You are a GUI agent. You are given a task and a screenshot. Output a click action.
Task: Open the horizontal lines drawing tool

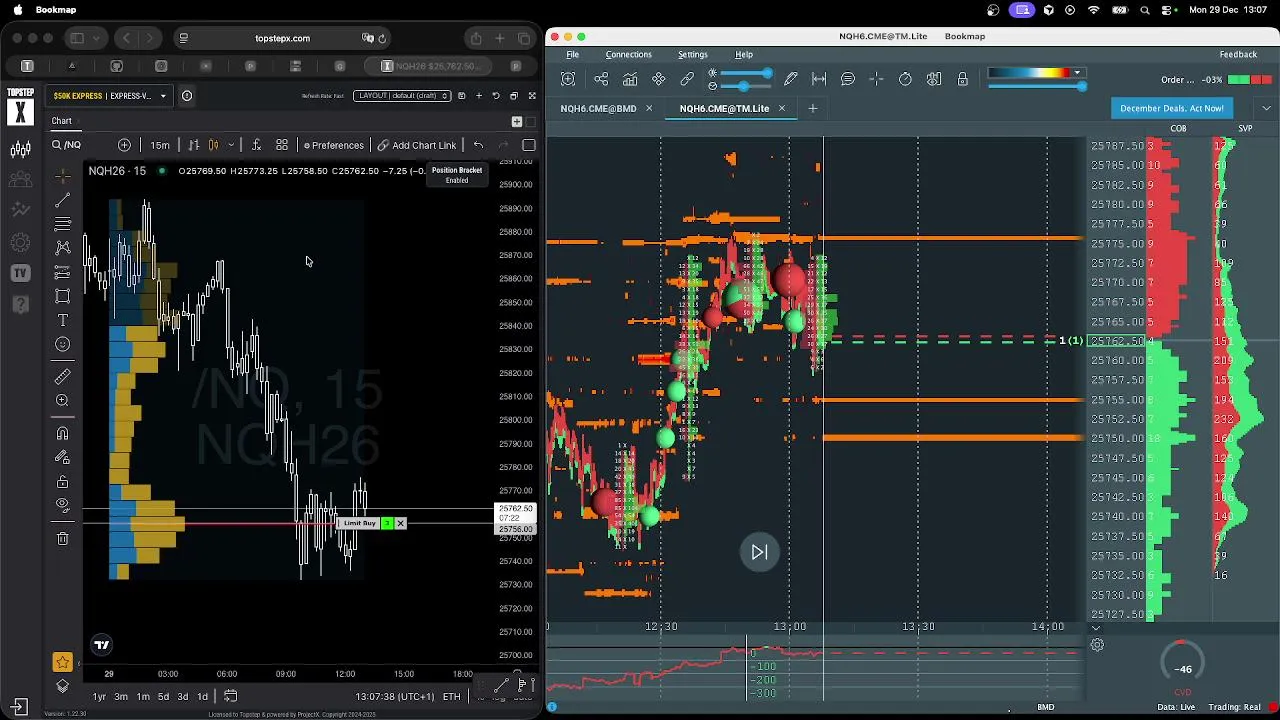click(x=62, y=223)
